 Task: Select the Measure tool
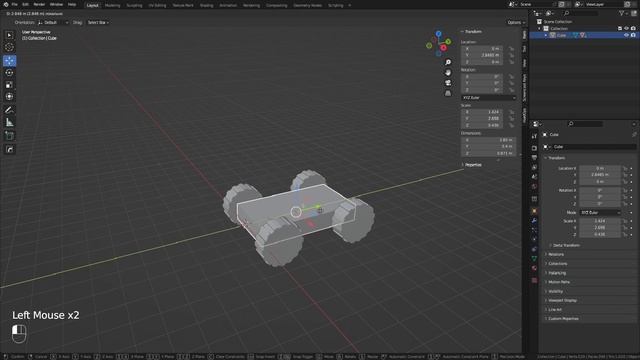click(9, 122)
